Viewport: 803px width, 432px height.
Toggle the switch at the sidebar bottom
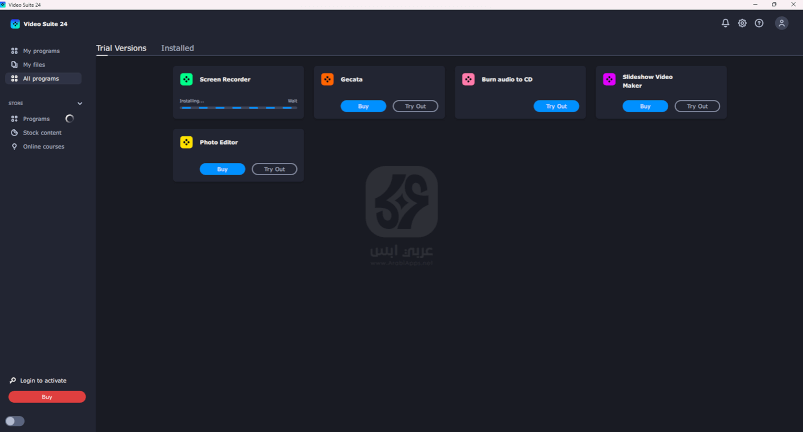pyautogui.click(x=15, y=421)
